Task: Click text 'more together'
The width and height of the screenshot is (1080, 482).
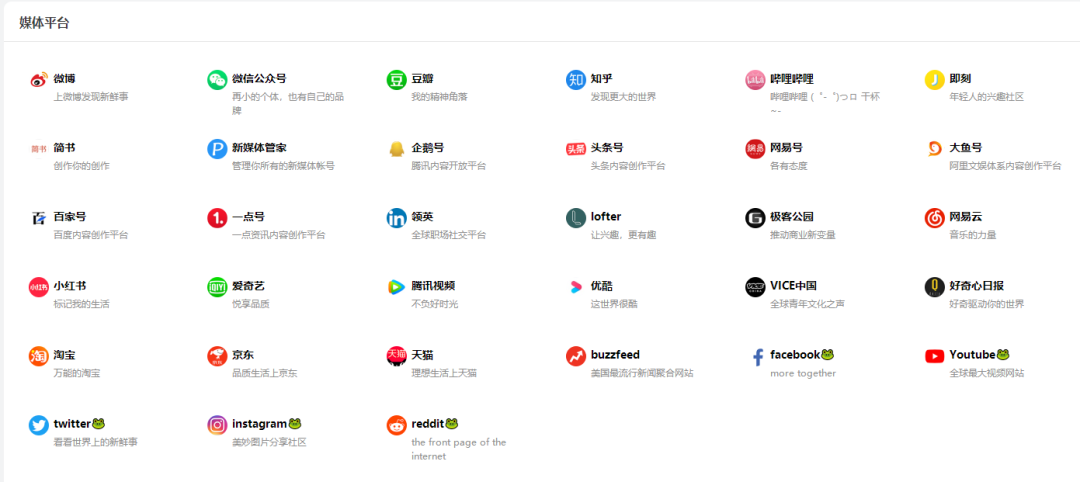Action: (803, 373)
